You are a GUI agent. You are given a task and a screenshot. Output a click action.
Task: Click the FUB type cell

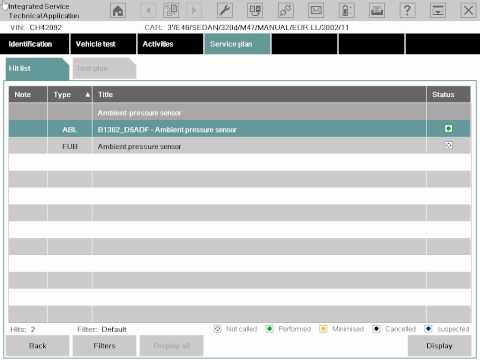coord(70,146)
